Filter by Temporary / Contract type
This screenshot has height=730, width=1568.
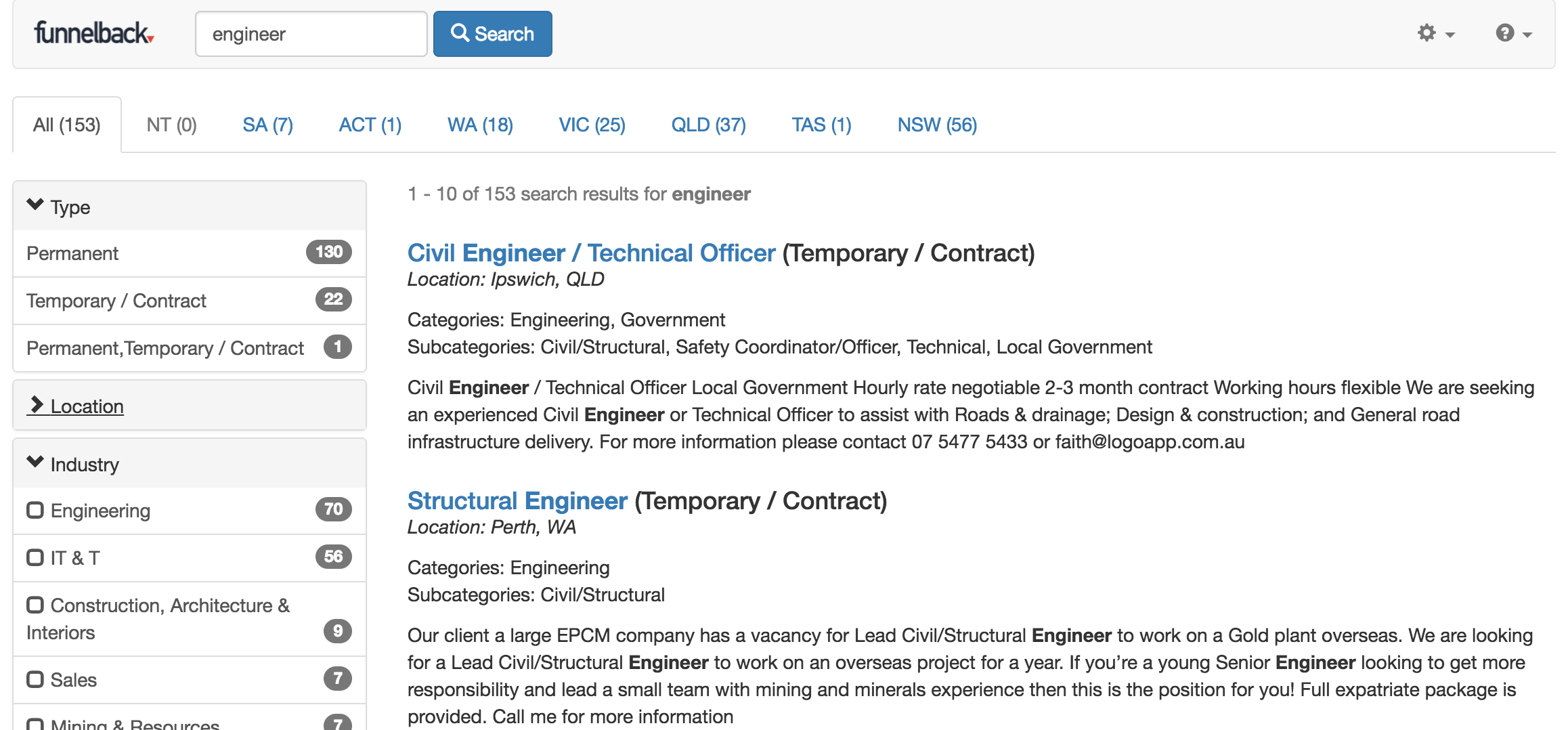(116, 301)
